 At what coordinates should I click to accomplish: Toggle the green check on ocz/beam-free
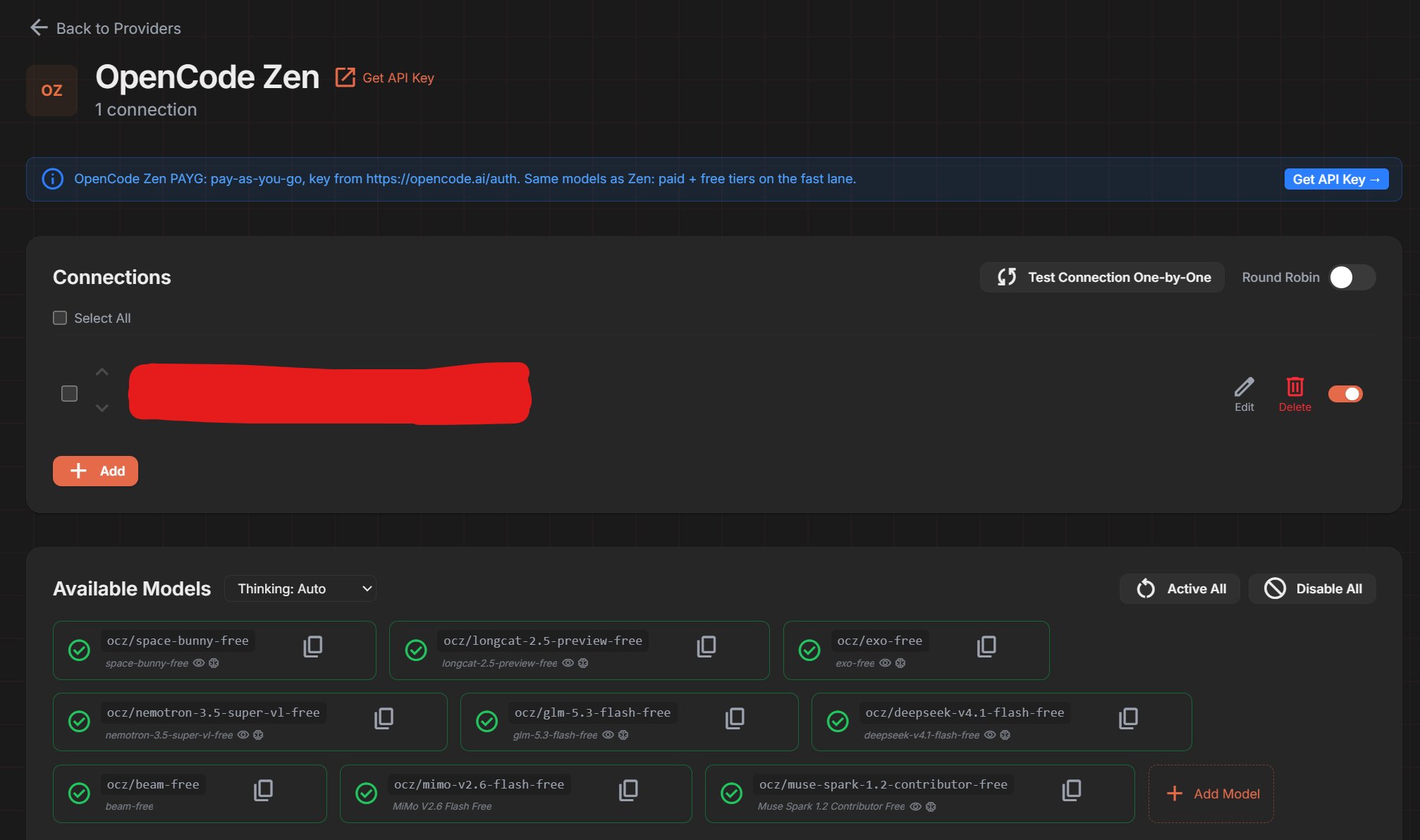[x=79, y=793]
